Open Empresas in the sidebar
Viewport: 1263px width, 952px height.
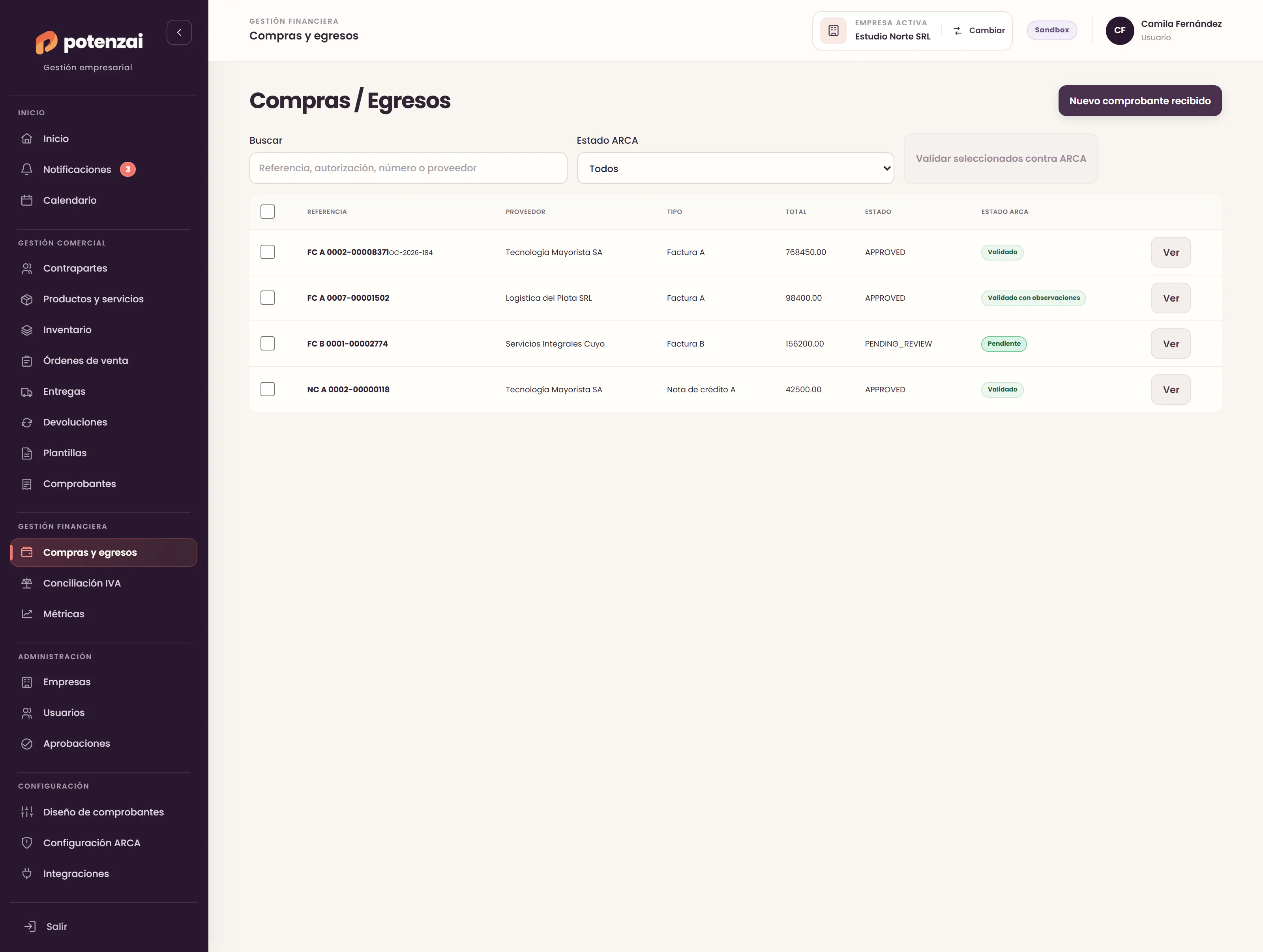tap(103, 682)
